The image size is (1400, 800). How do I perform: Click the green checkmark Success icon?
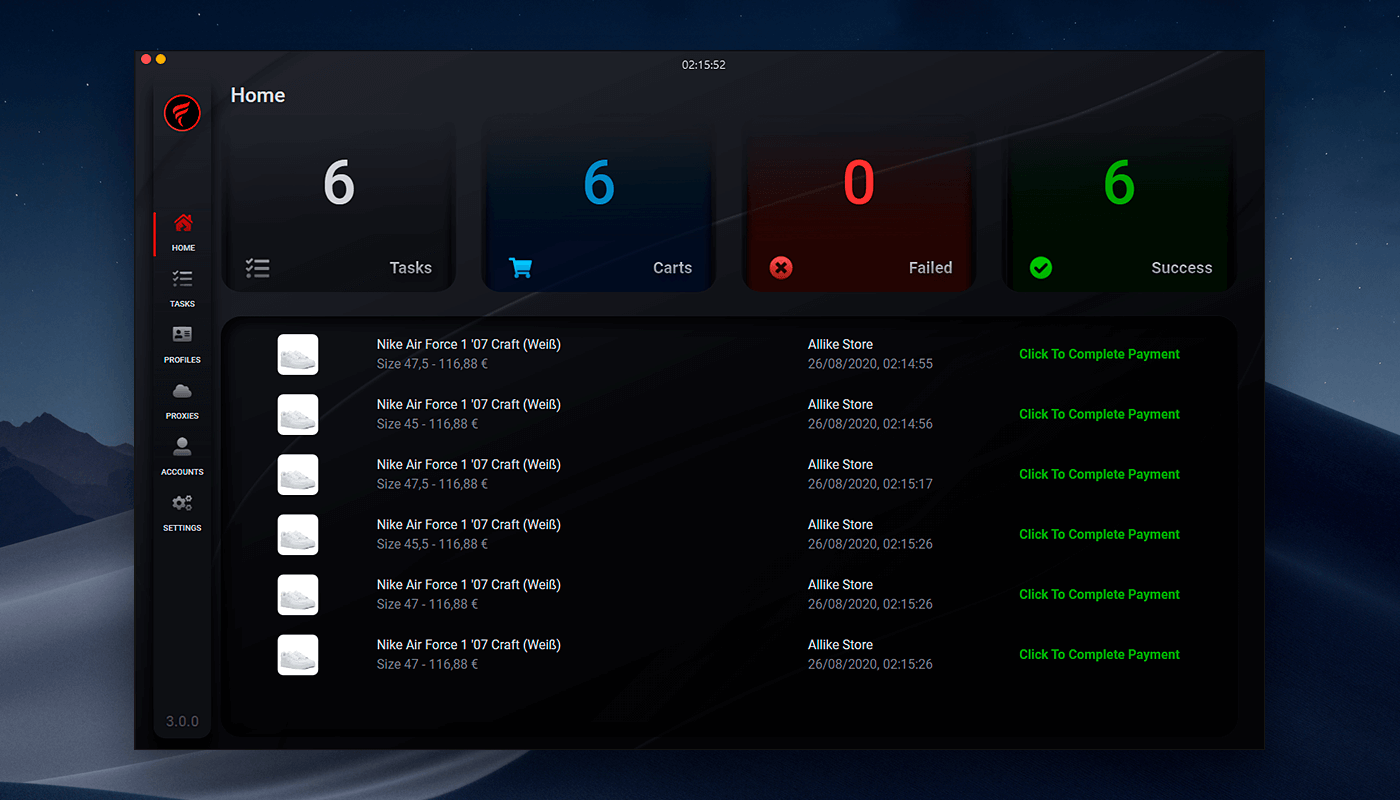pyautogui.click(x=1041, y=268)
